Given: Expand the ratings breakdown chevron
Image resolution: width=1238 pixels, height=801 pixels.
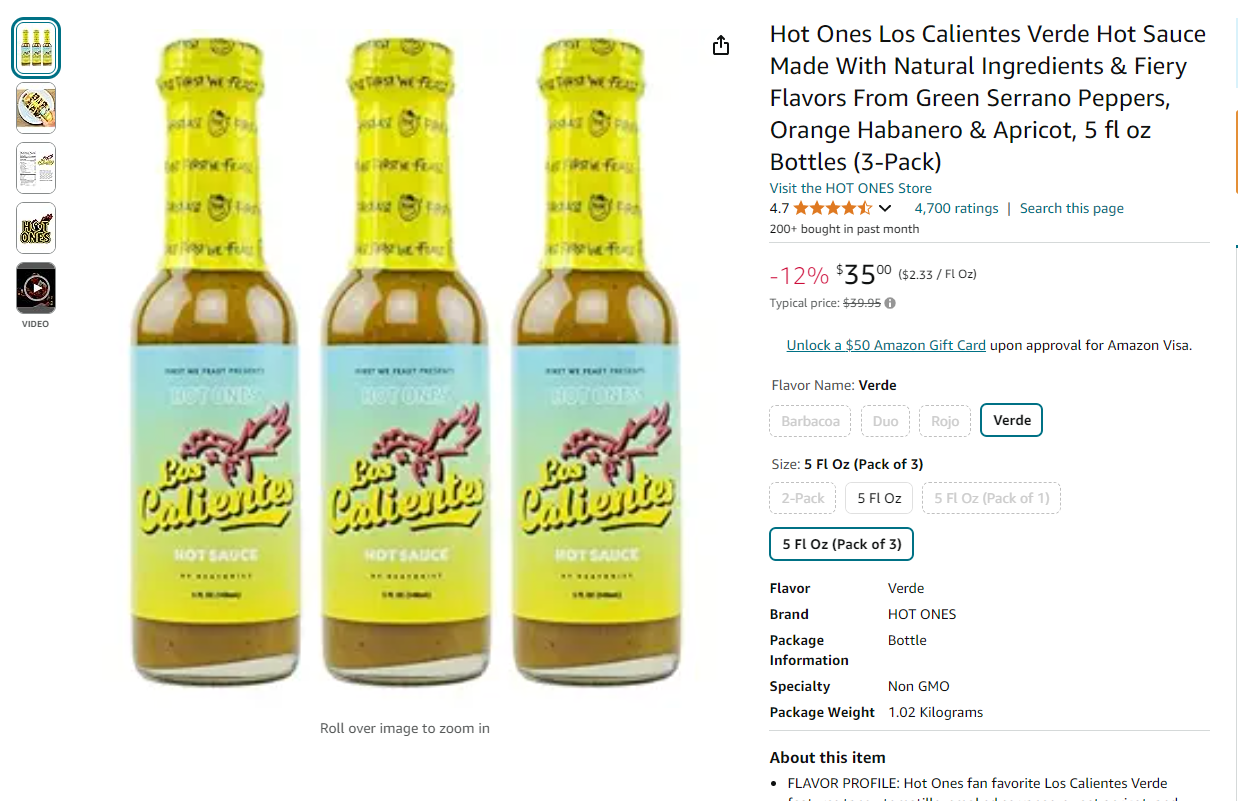Looking at the screenshot, I should tap(884, 208).
